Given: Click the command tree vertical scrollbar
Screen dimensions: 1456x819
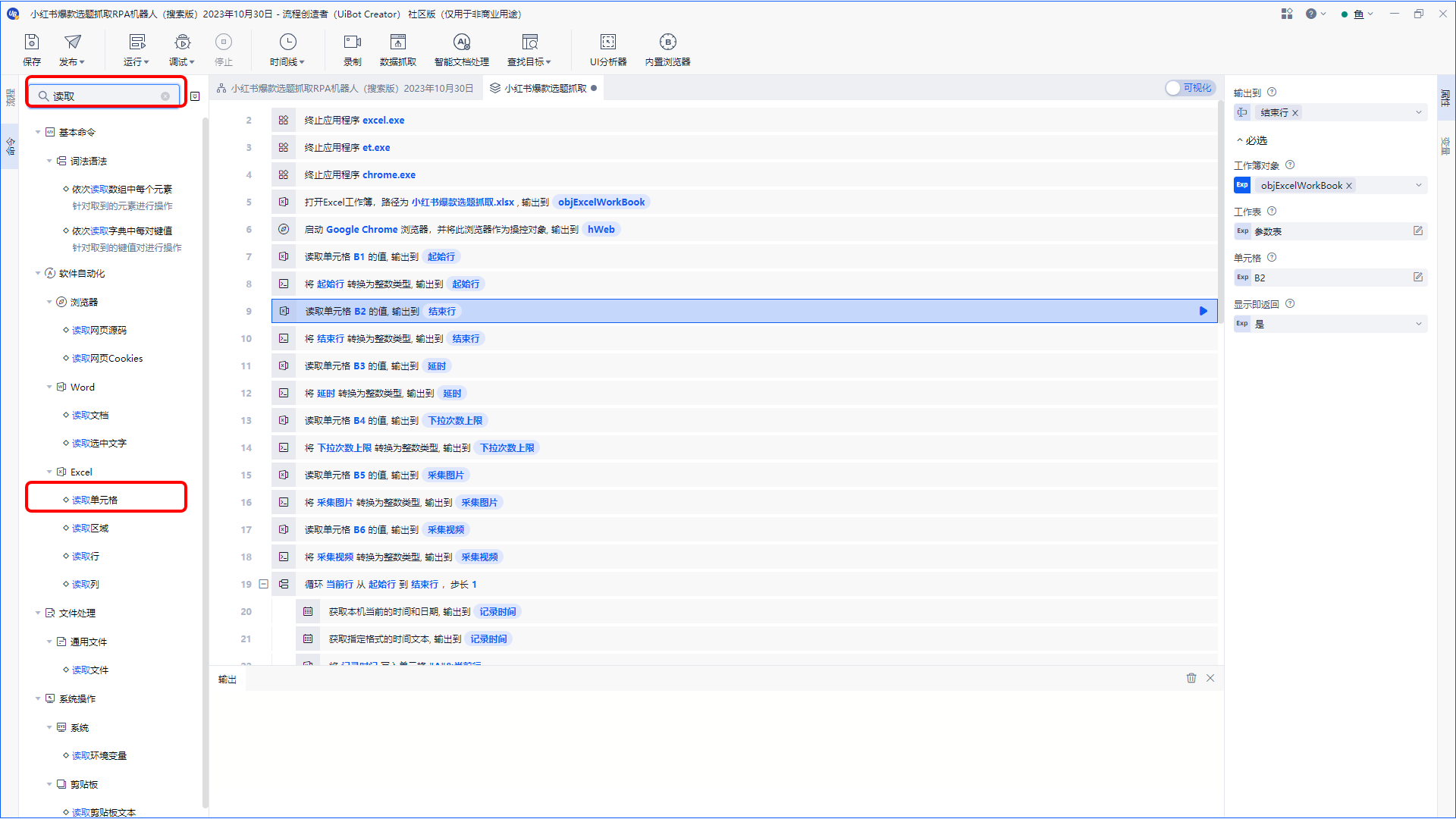Looking at the screenshot, I should pos(205,463).
